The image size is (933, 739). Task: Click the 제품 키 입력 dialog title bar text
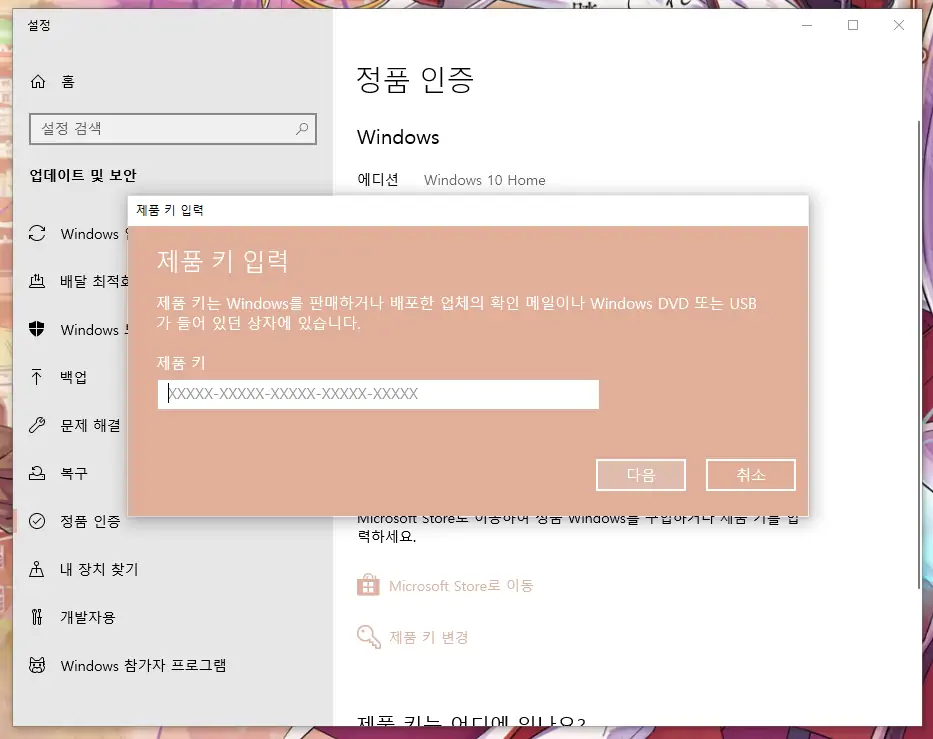click(170, 210)
